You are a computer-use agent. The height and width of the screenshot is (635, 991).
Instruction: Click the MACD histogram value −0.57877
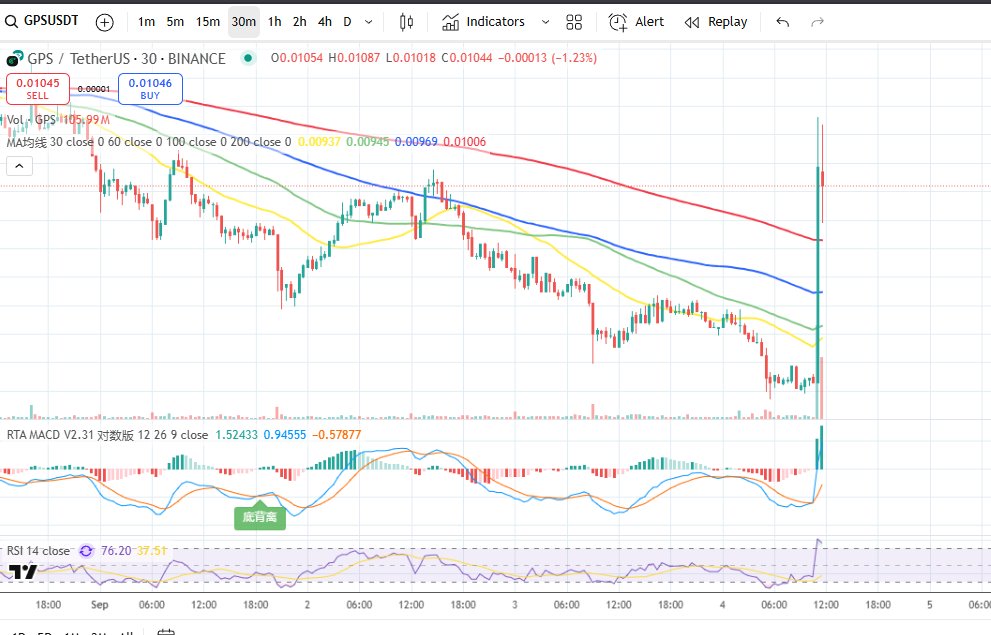(337, 435)
